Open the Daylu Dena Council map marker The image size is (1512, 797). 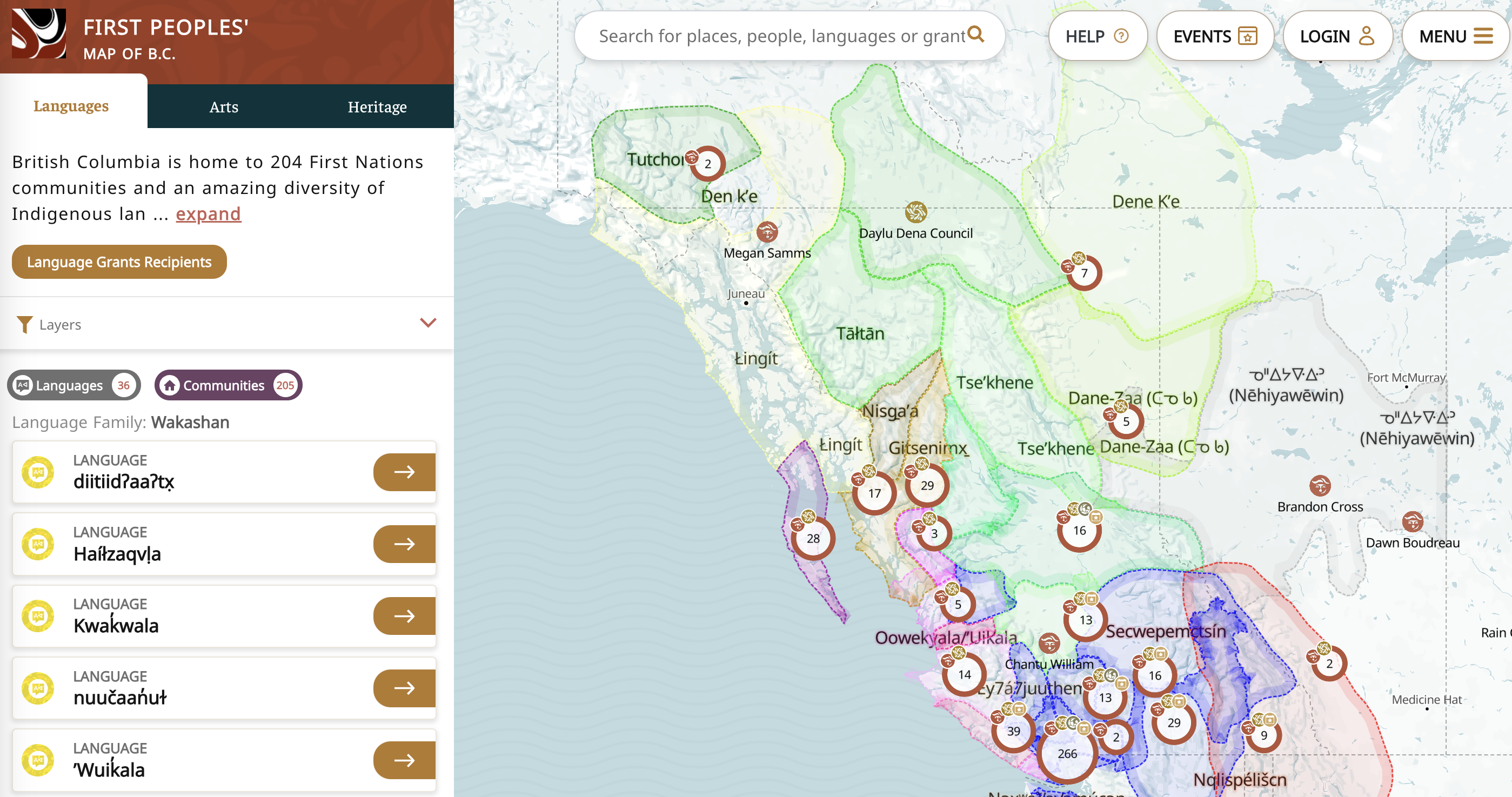915,212
